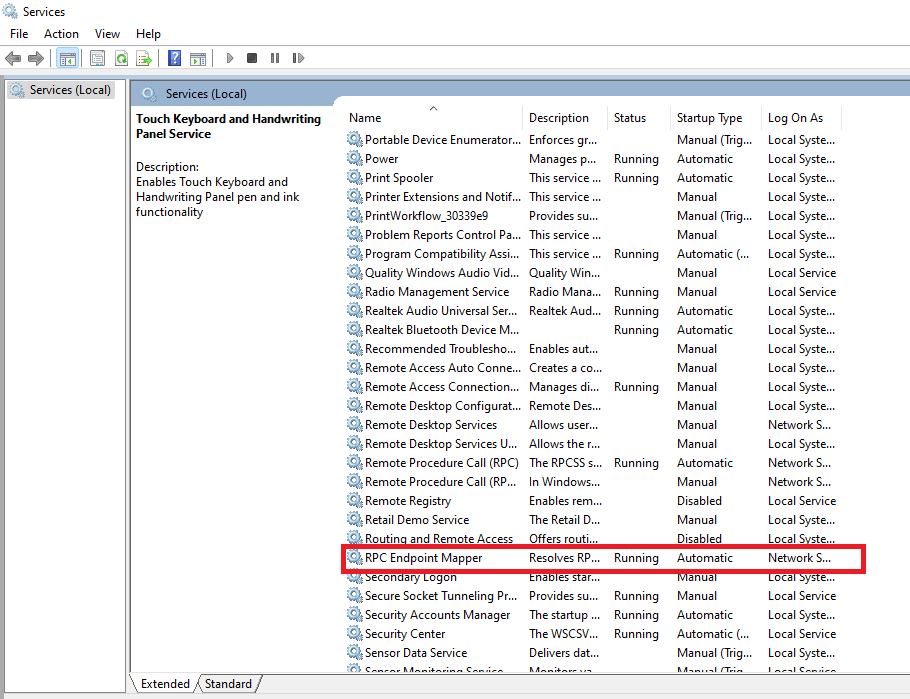Click the Forward arrow in toolbar
Screen dimensions: 910x699
pyautogui.click(x=36, y=59)
